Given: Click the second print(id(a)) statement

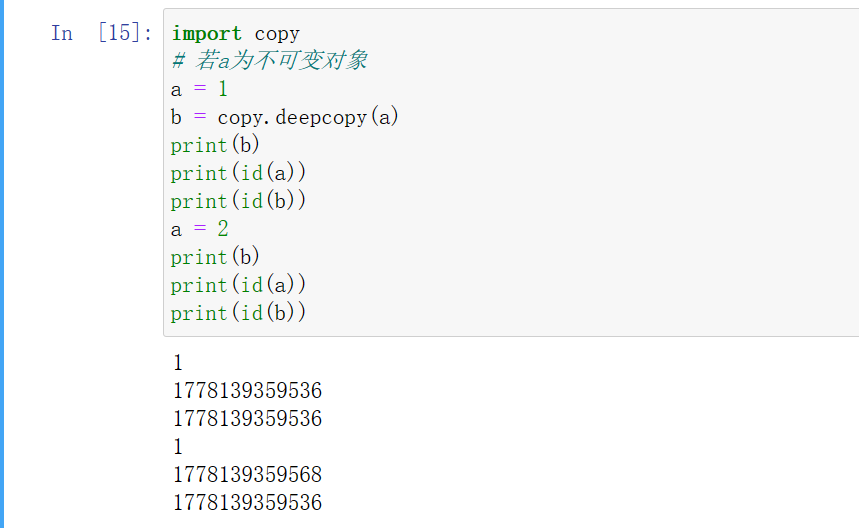Looking at the screenshot, I should pos(238,285).
